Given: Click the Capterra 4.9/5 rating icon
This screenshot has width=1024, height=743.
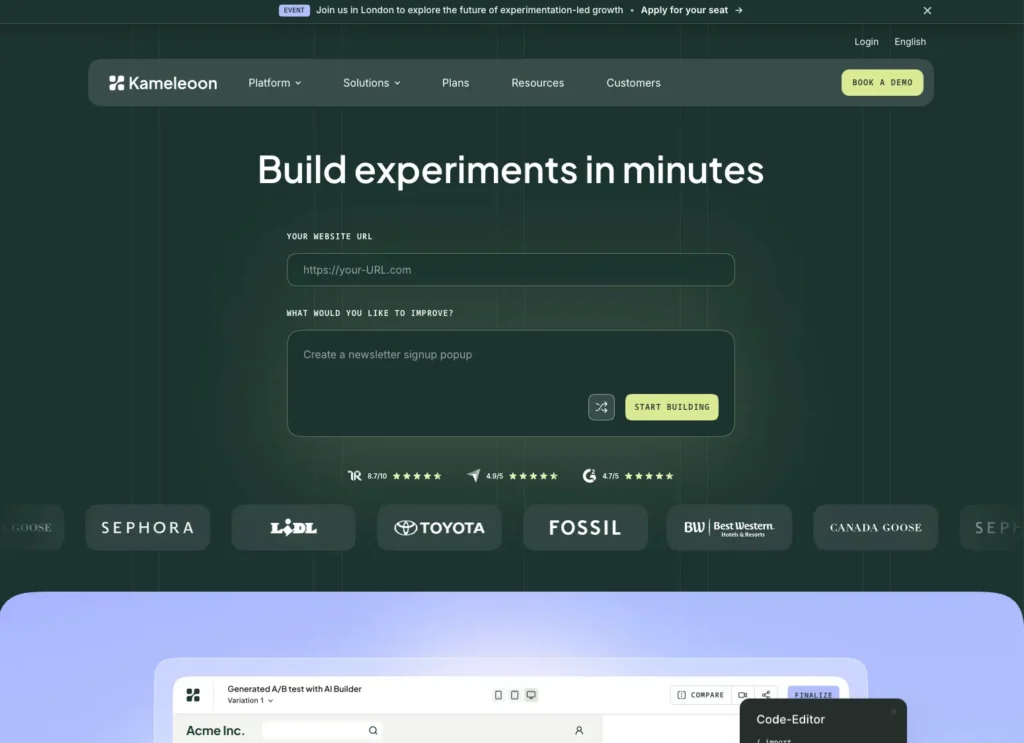Looking at the screenshot, I should (x=473, y=475).
